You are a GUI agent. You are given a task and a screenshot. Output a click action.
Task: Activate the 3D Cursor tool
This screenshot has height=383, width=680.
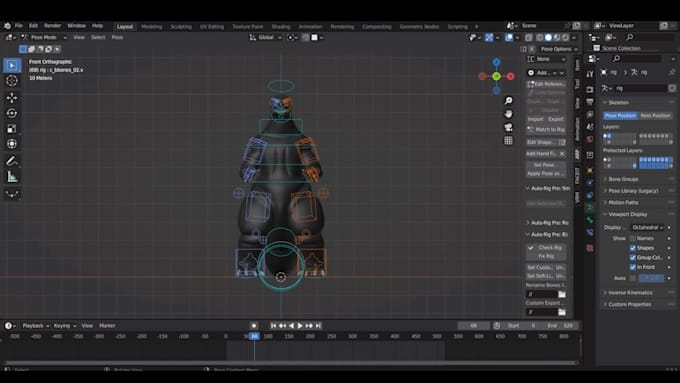(x=12, y=80)
